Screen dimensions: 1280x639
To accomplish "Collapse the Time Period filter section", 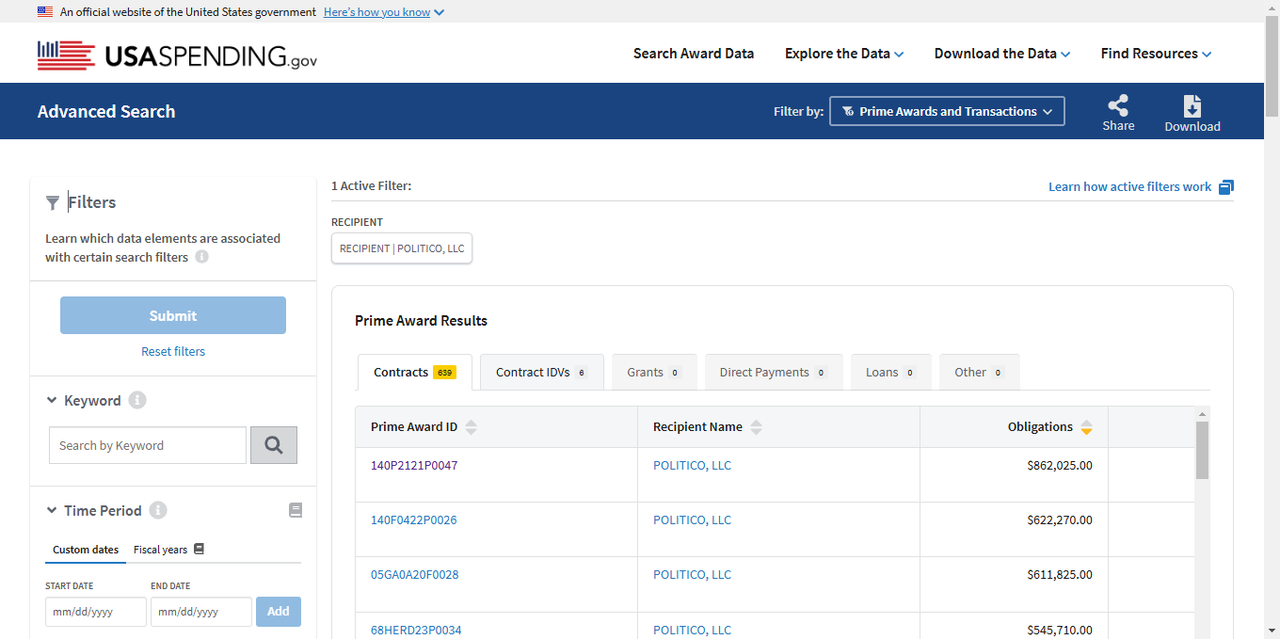I will pos(52,510).
